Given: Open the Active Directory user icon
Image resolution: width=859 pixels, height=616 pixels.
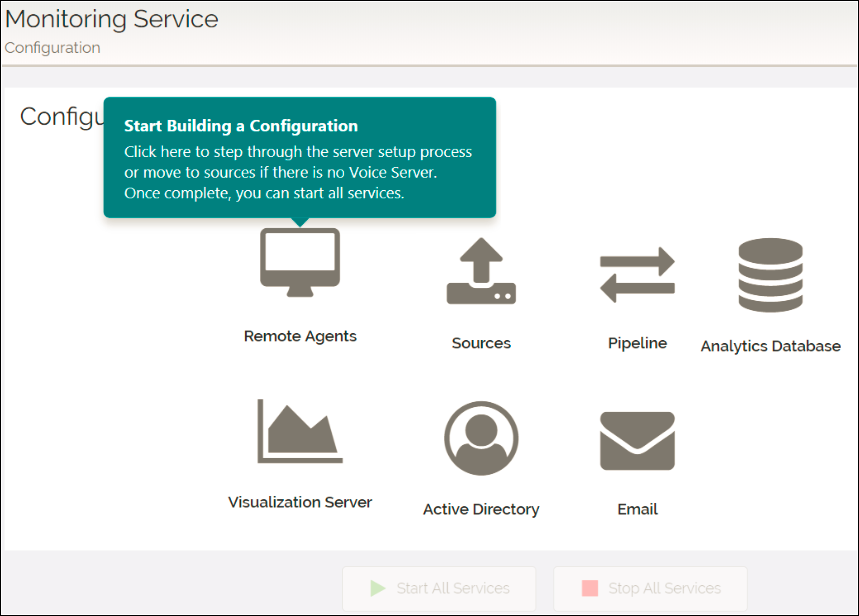Looking at the screenshot, I should click(x=481, y=438).
